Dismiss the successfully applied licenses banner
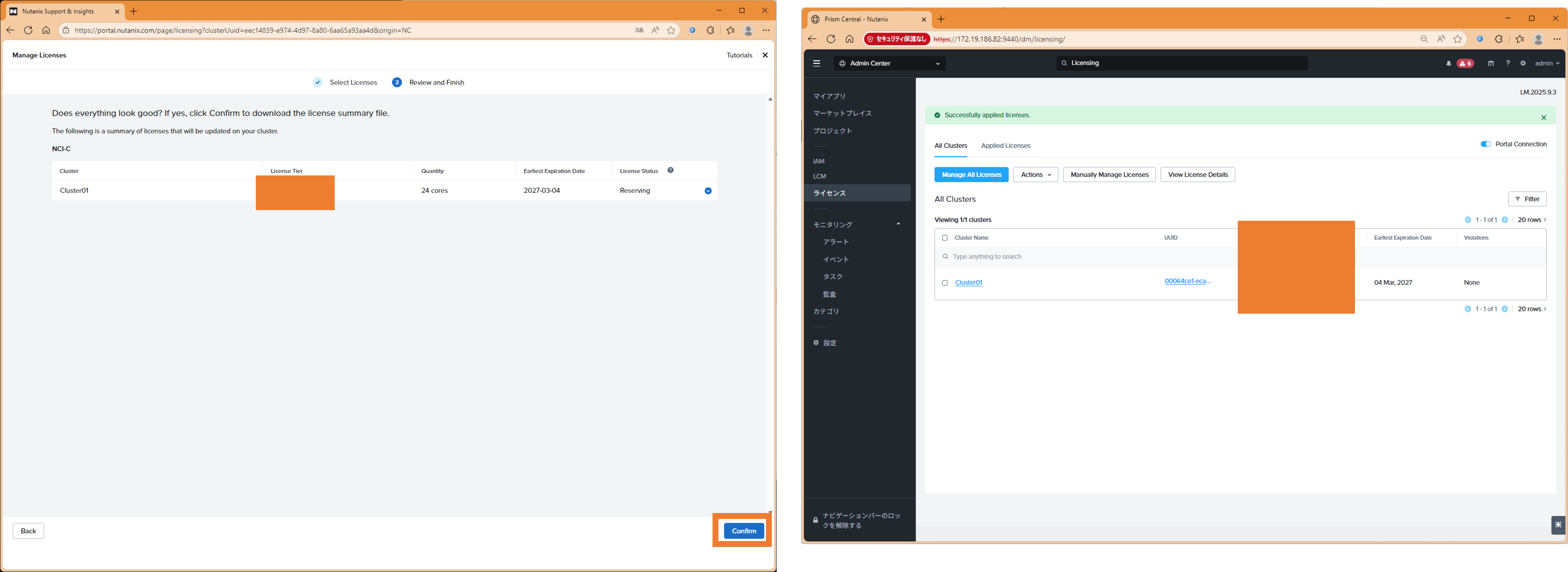 coord(1544,118)
